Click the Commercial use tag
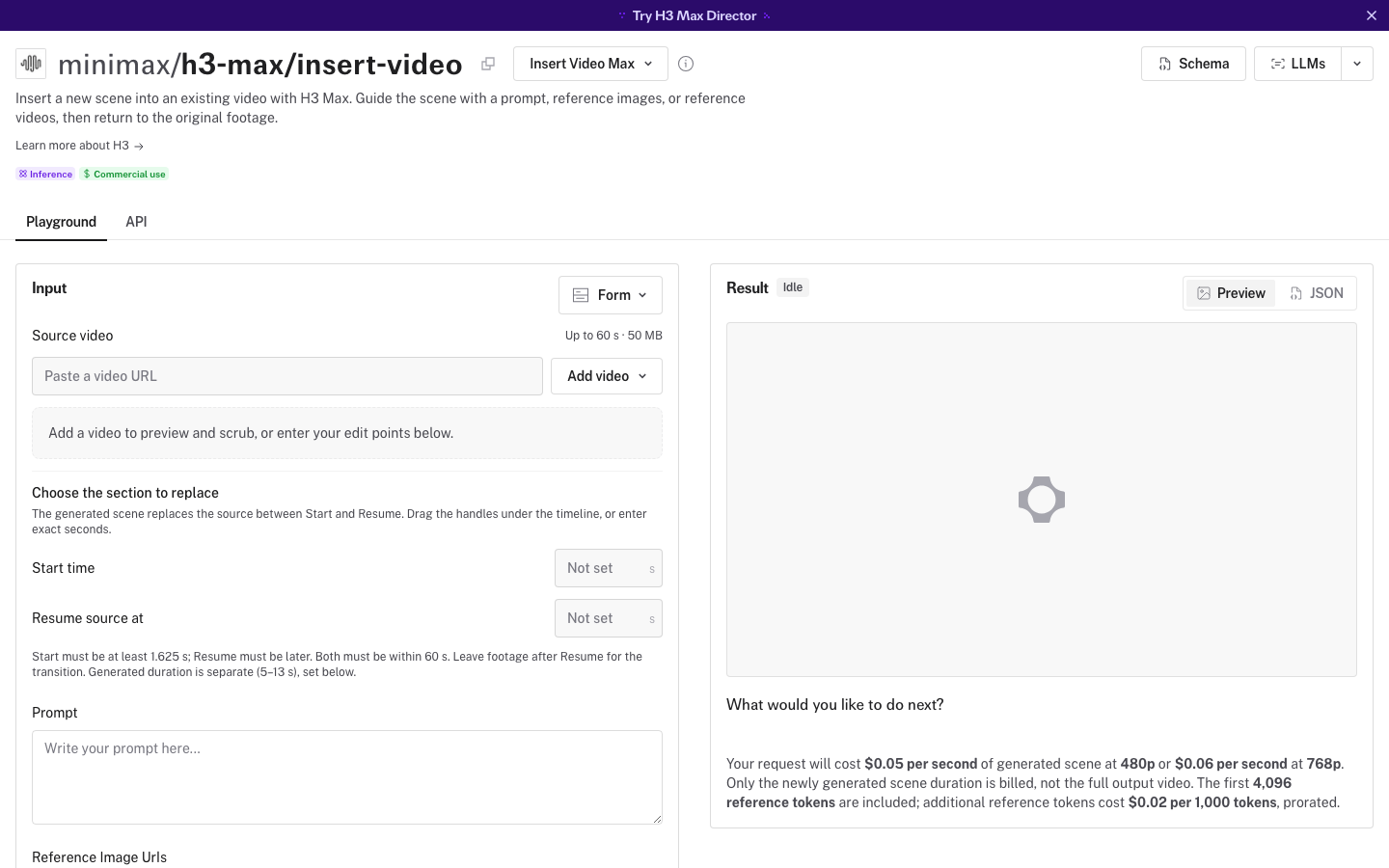 pyautogui.click(x=124, y=175)
